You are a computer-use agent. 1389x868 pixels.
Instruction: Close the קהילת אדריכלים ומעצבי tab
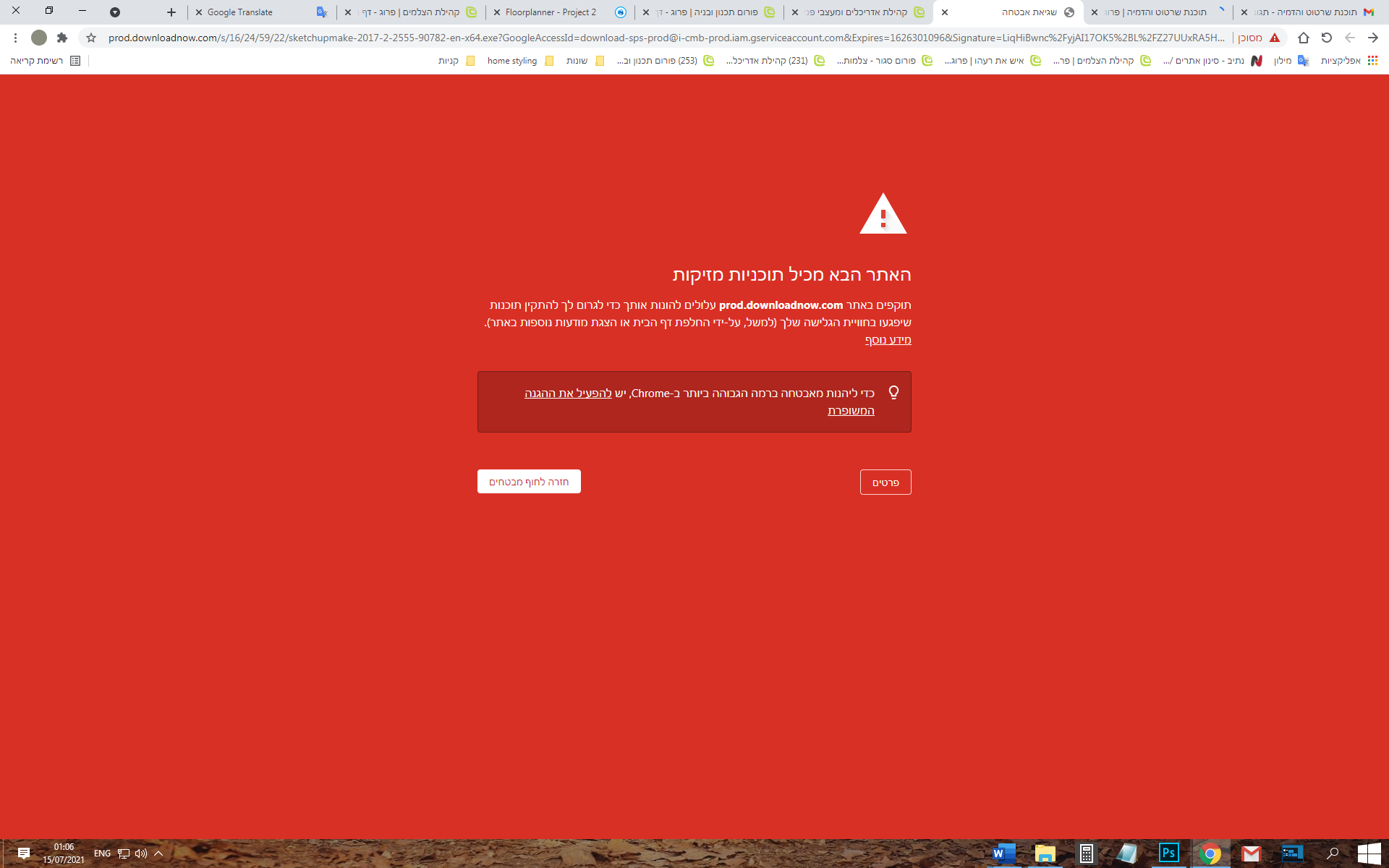pos(795,12)
